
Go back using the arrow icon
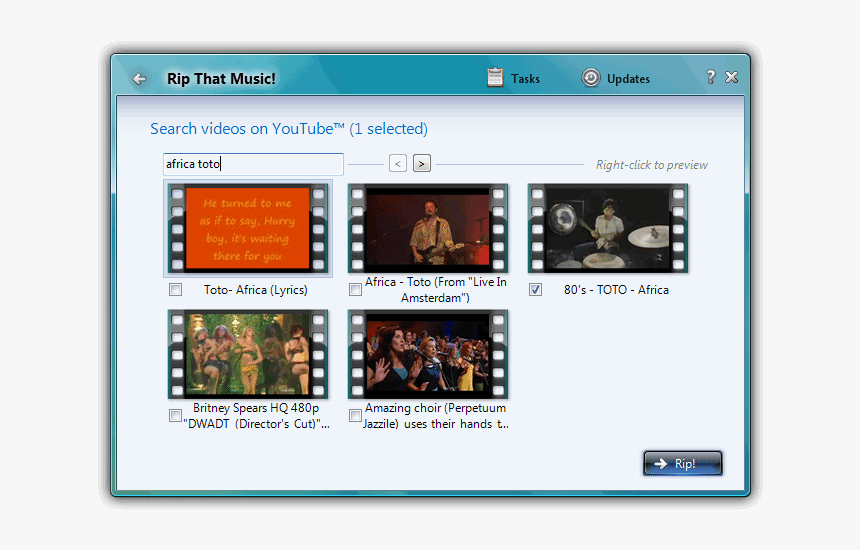139,79
